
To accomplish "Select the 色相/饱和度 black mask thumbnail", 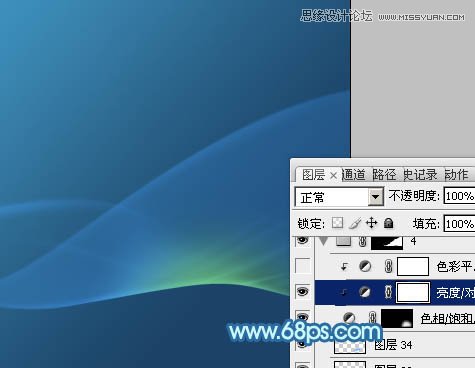I will tap(397, 318).
